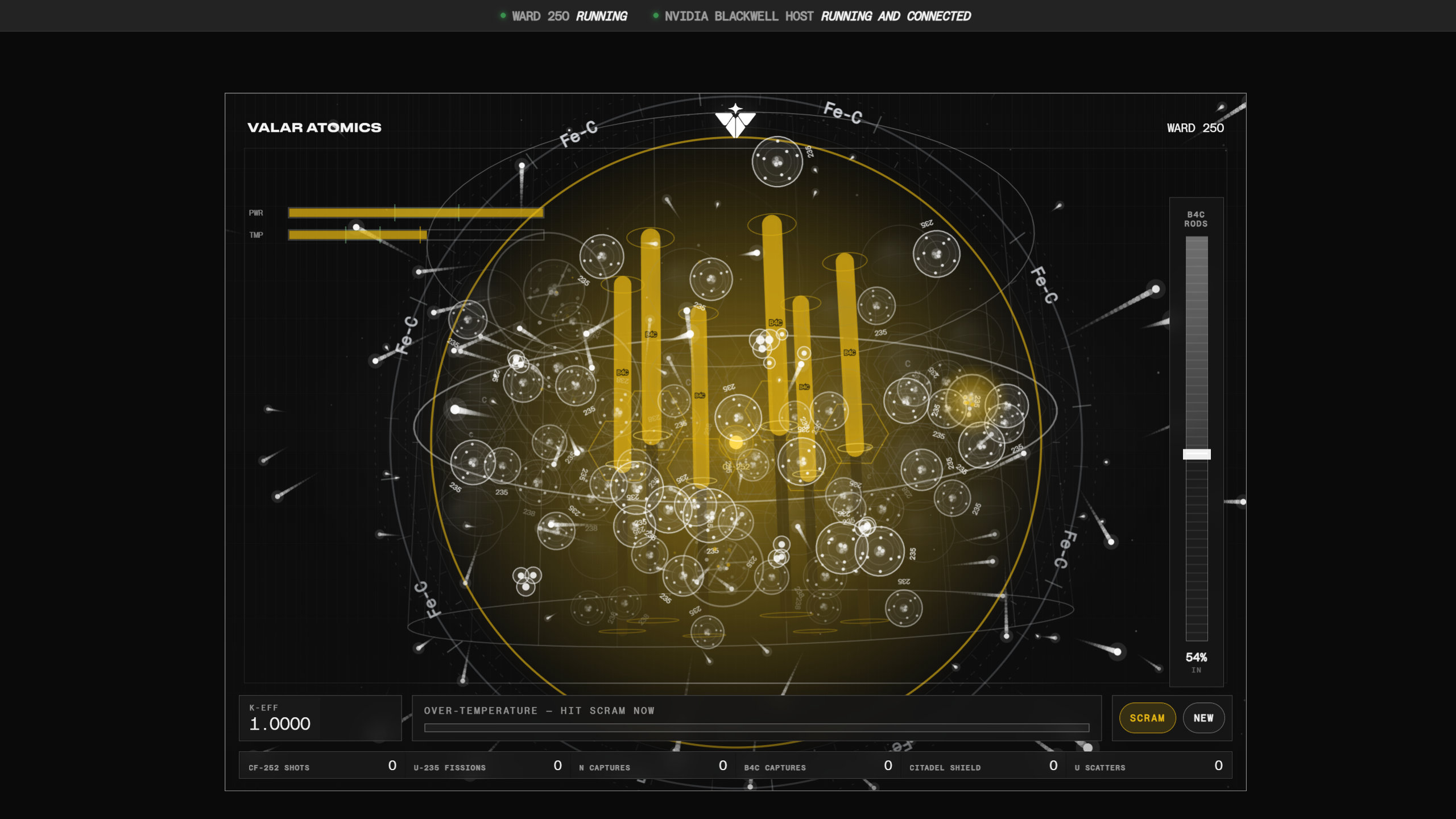Click the K-EFF value 1.0000

pyautogui.click(x=280, y=723)
